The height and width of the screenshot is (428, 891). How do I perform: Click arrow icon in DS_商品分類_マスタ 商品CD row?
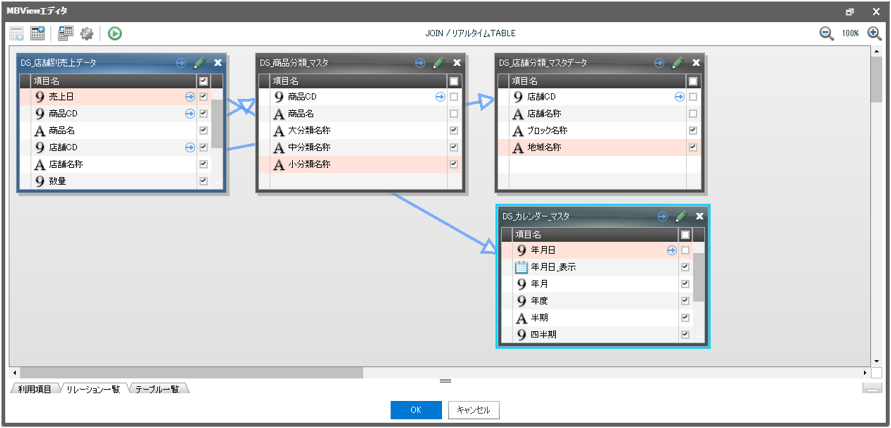440,97
